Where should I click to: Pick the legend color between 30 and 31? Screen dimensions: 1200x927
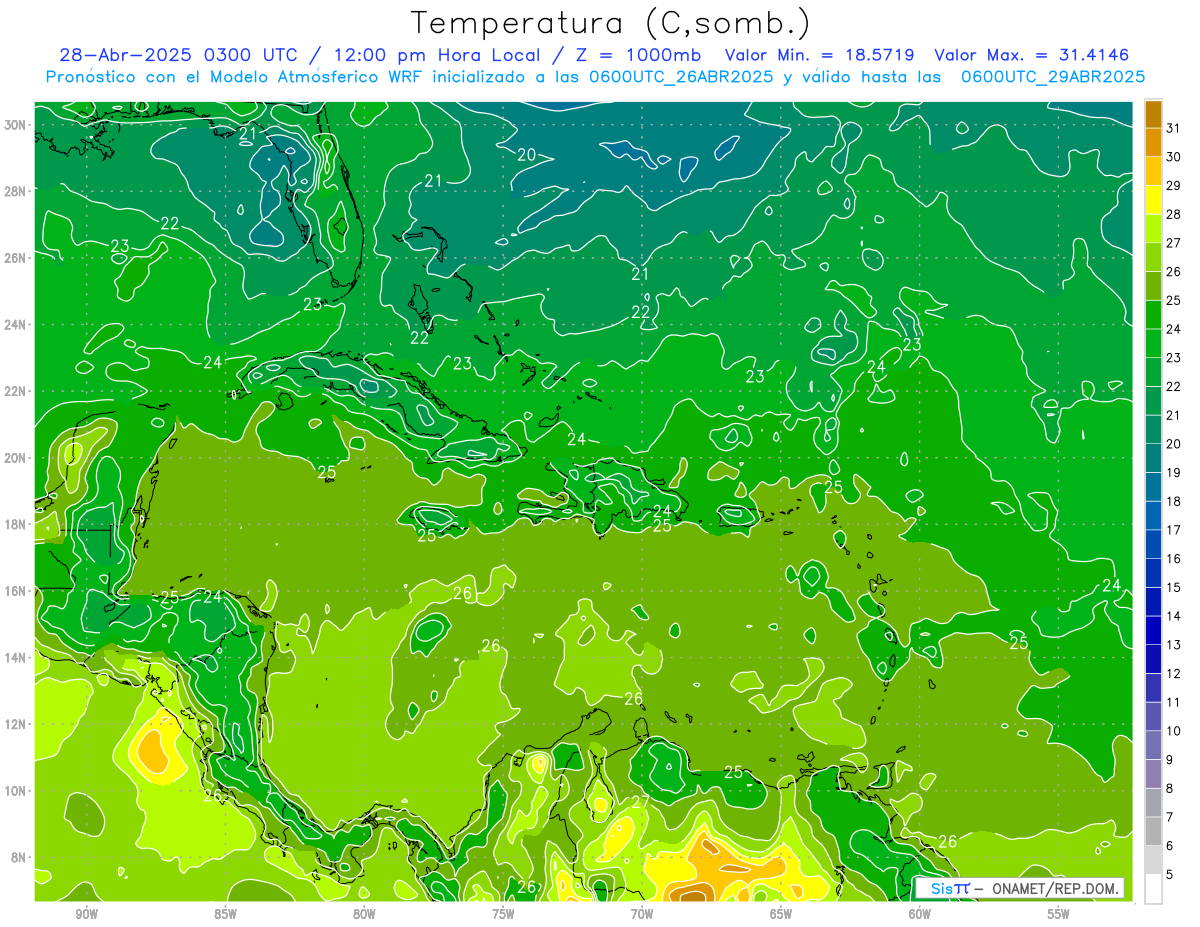tap(1153, 143)
